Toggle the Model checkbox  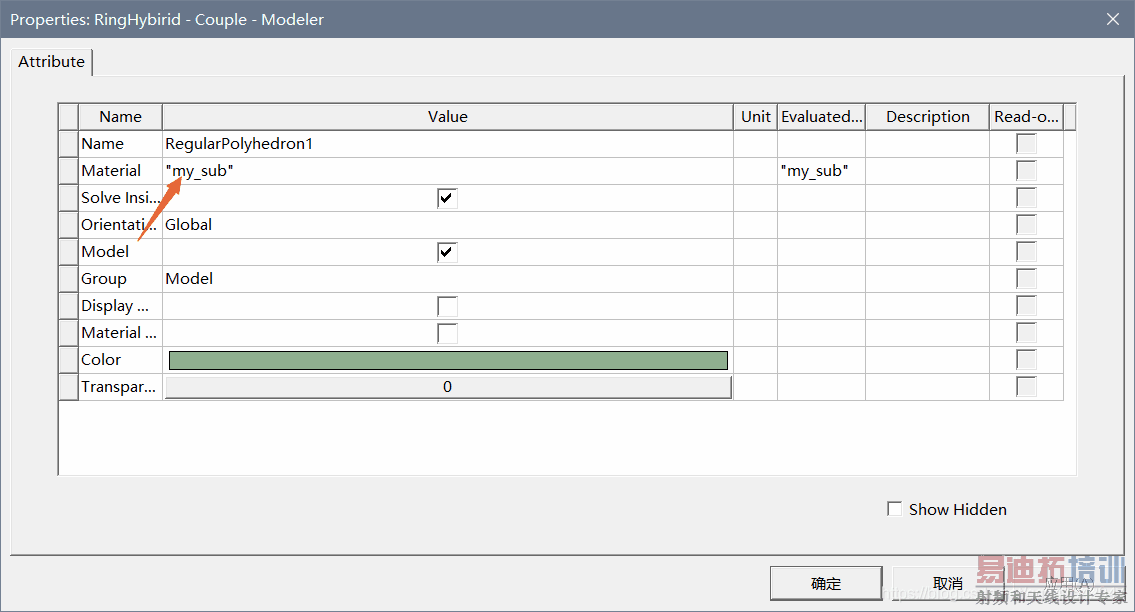pos(447,252)
